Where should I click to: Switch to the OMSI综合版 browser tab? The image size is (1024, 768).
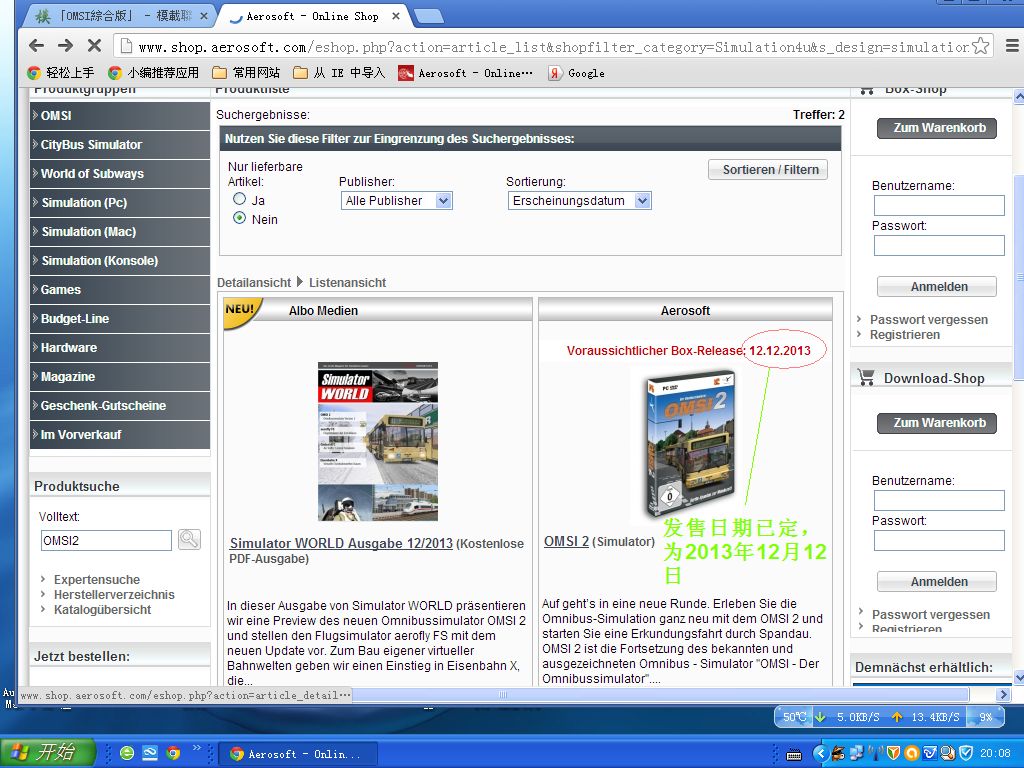[120, 17]
